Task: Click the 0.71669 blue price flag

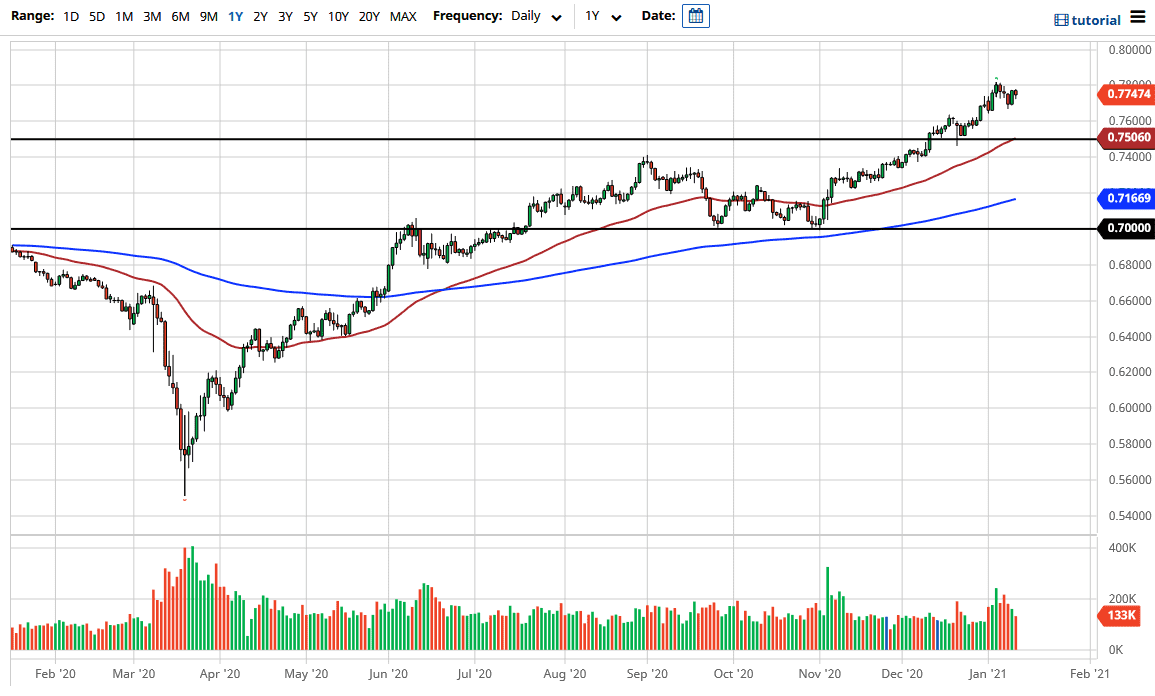Action: (1126, 199)
